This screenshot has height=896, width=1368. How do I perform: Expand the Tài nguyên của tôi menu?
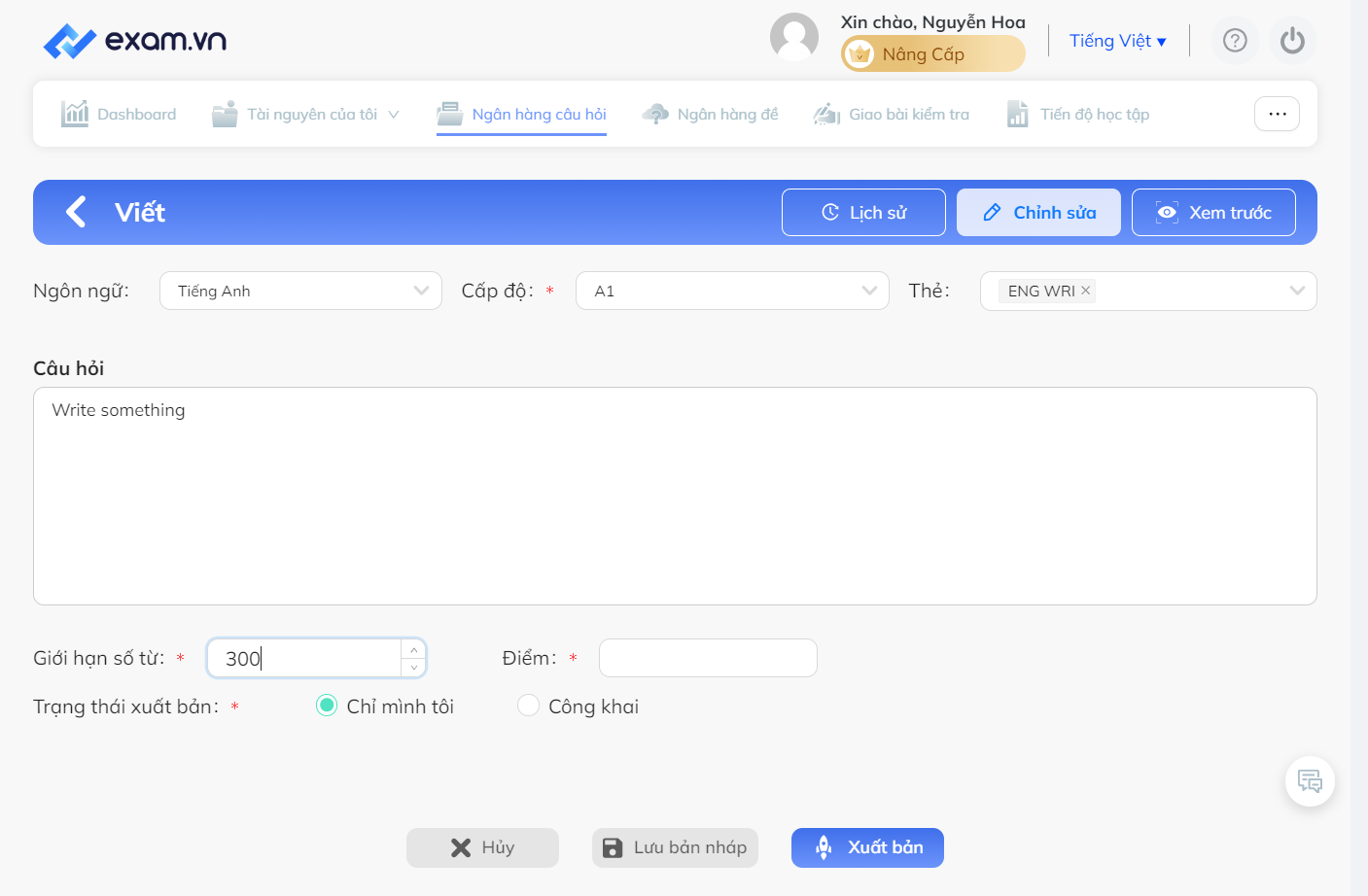coord(306,114)
